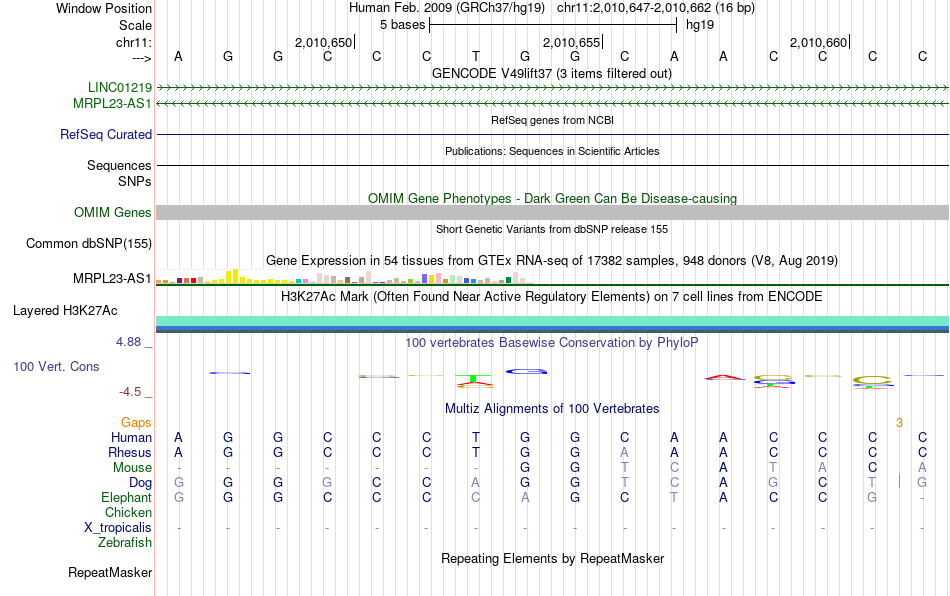Click the red A PhyloP conservation logo
The width and height of the screenshot is (950, 596).
[725, 377]
